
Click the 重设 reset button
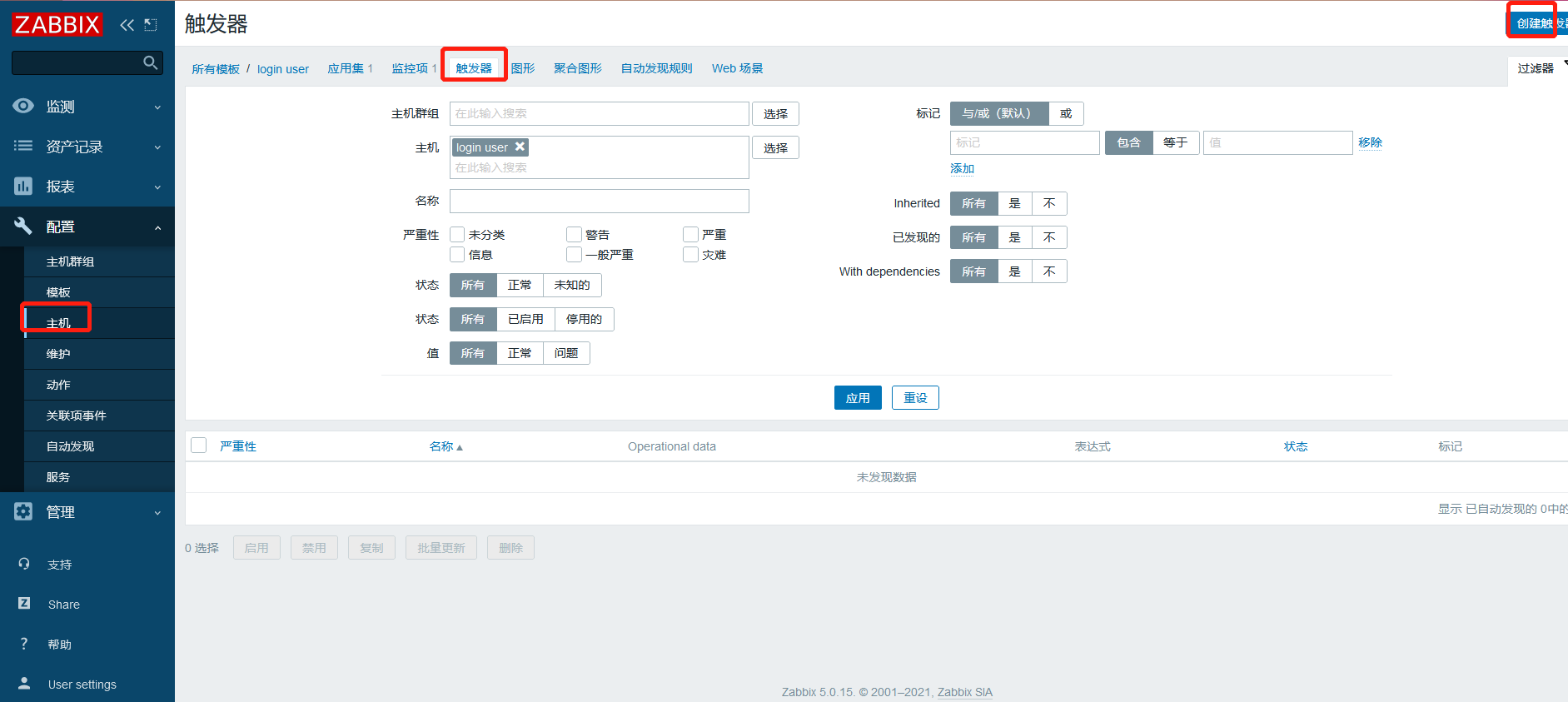click(x=915, y=397)
